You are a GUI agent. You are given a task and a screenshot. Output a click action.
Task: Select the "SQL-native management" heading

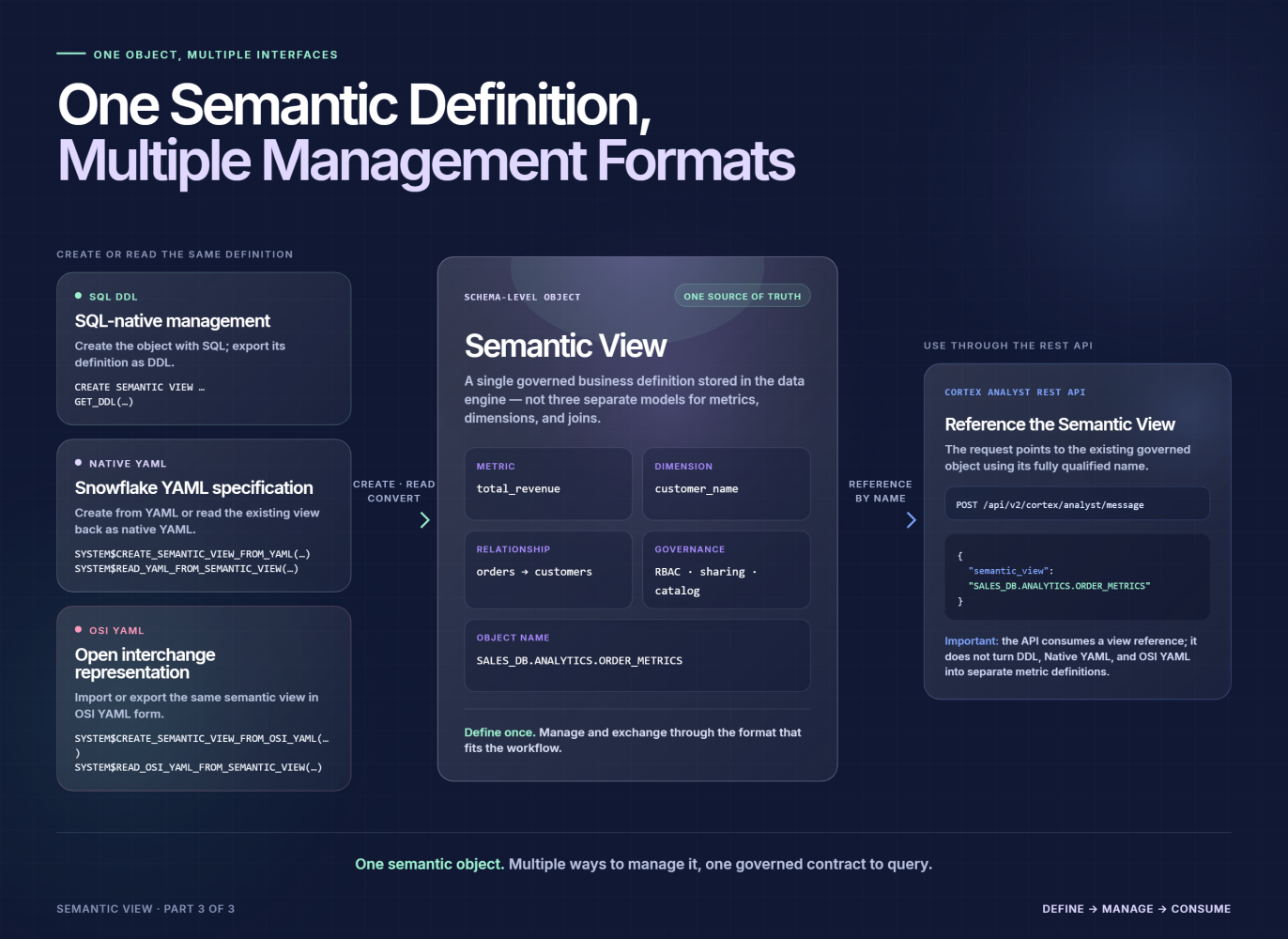[173, 321]
